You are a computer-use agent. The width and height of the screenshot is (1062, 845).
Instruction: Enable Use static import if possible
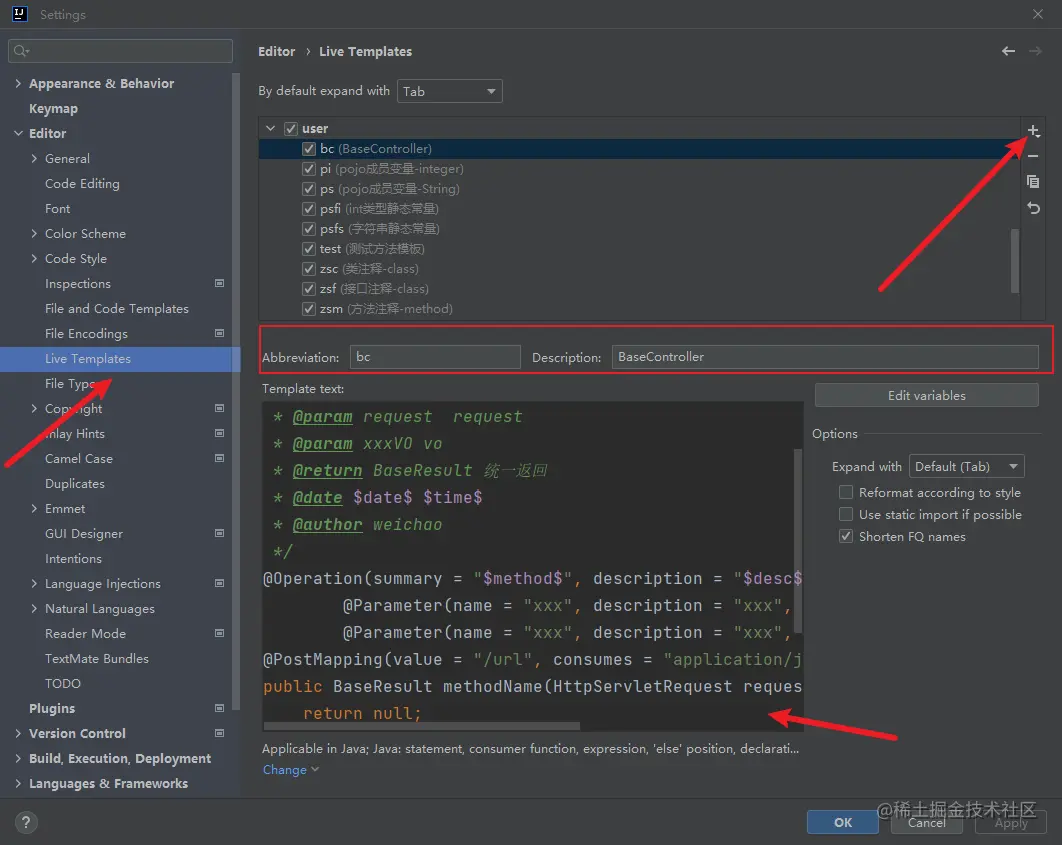(846, 515)
